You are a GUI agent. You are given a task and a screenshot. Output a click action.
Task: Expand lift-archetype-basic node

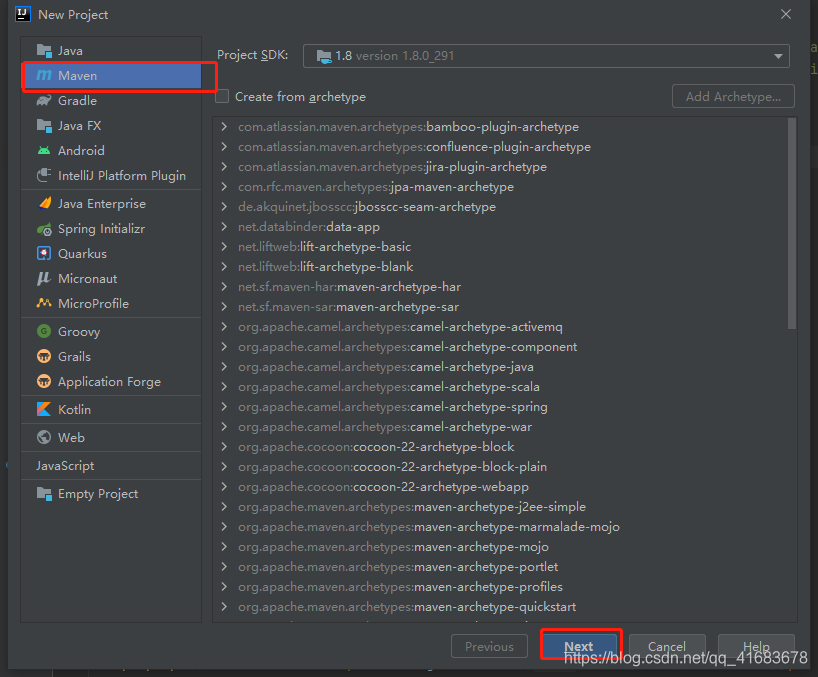(224, 247)
